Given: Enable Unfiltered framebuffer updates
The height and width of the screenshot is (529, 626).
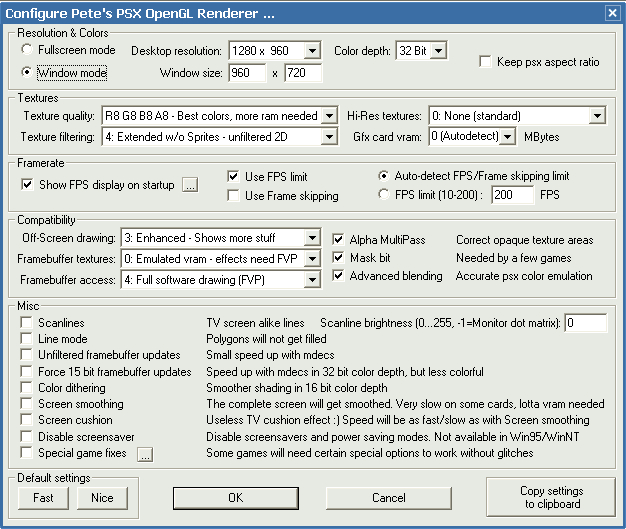Looking at the screenshot, I should point(26,355).
